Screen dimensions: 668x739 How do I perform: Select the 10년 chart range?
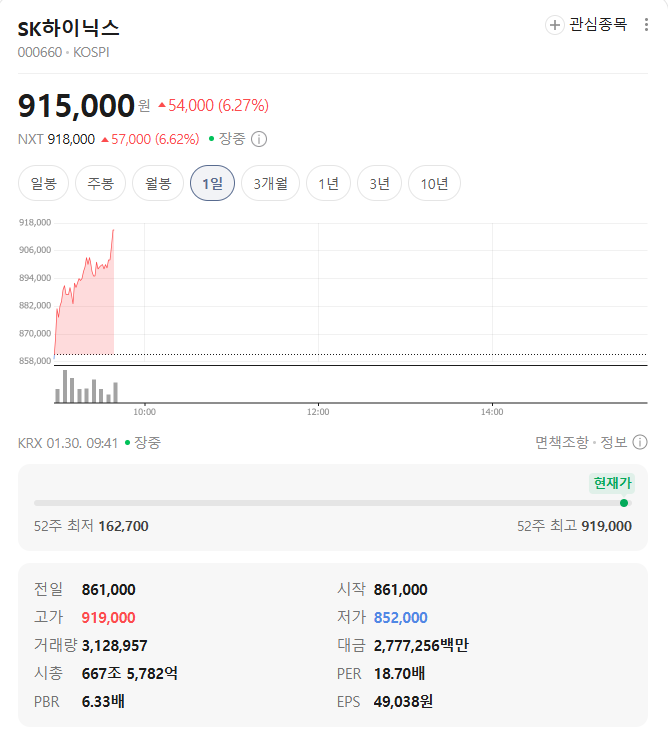coord(435,183)
